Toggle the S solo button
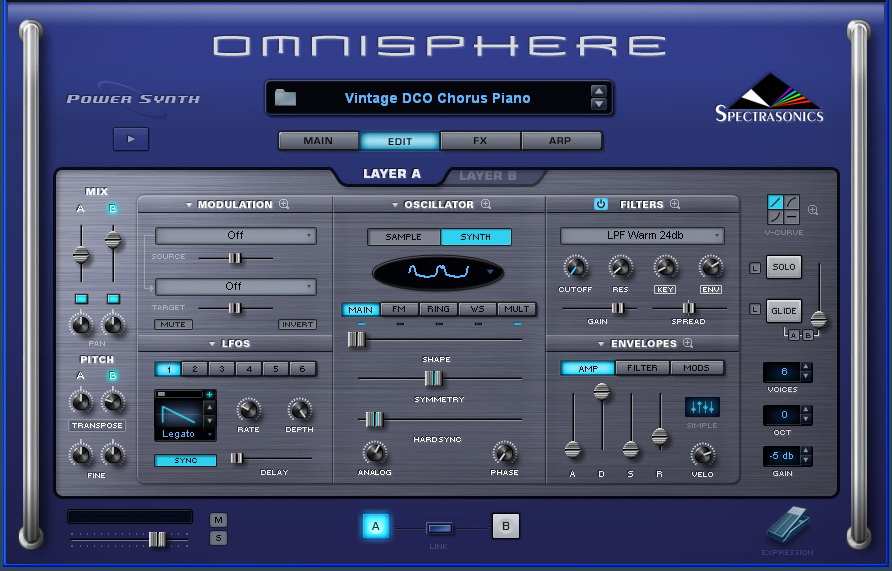This screenshot has width=892, height=571. pos(218,537)
